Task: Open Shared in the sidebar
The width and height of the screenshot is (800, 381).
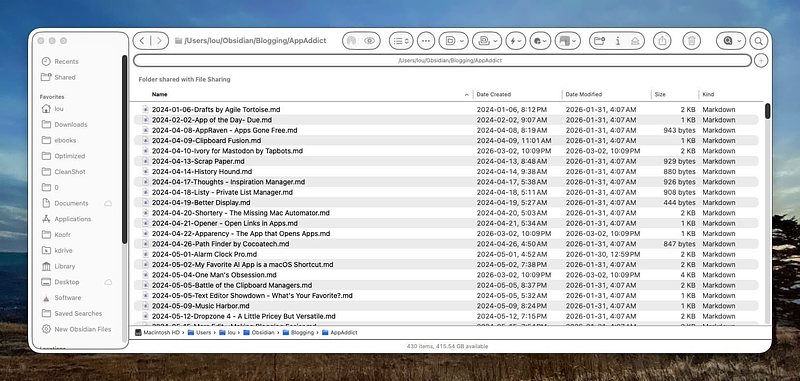Action: coord(65,78)
